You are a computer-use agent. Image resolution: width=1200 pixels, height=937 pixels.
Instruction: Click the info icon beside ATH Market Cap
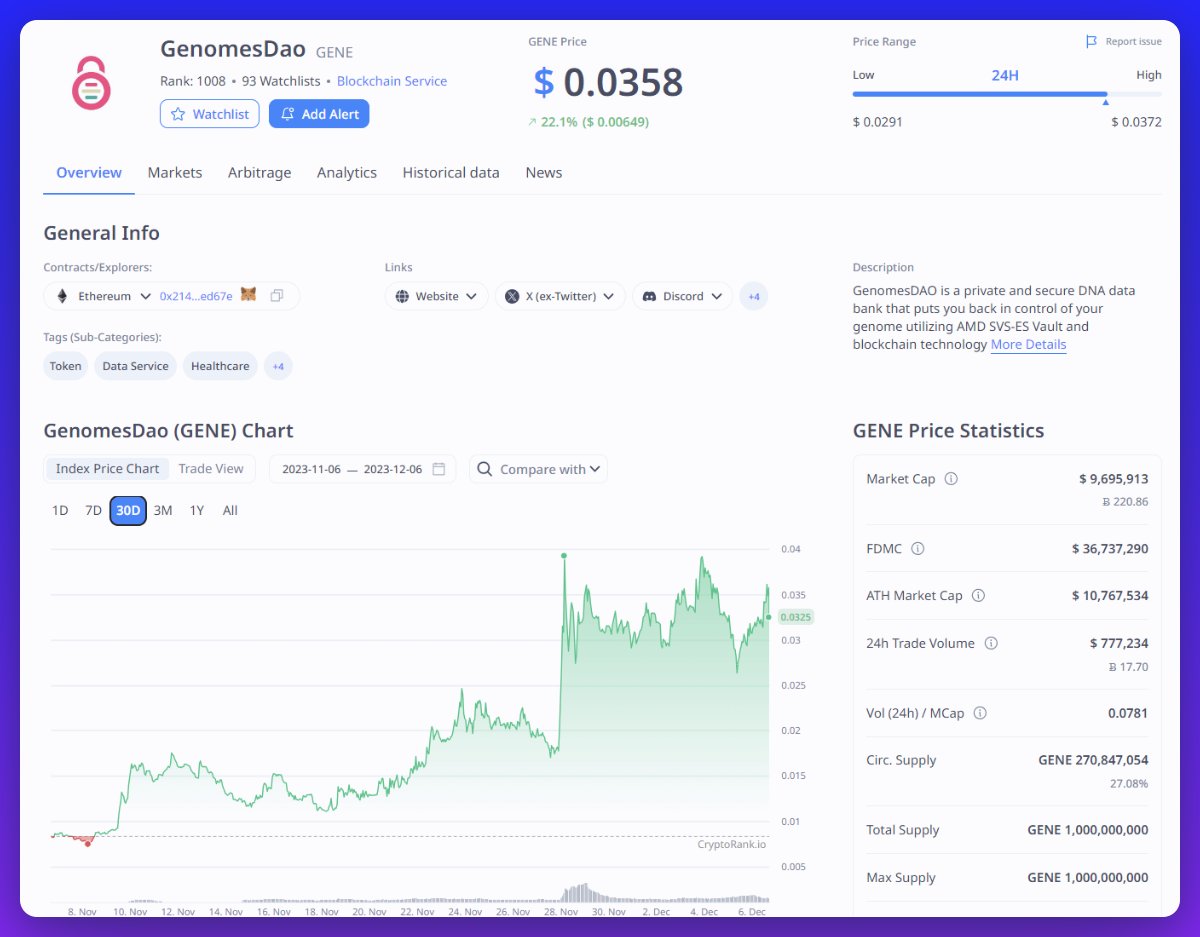978,595
